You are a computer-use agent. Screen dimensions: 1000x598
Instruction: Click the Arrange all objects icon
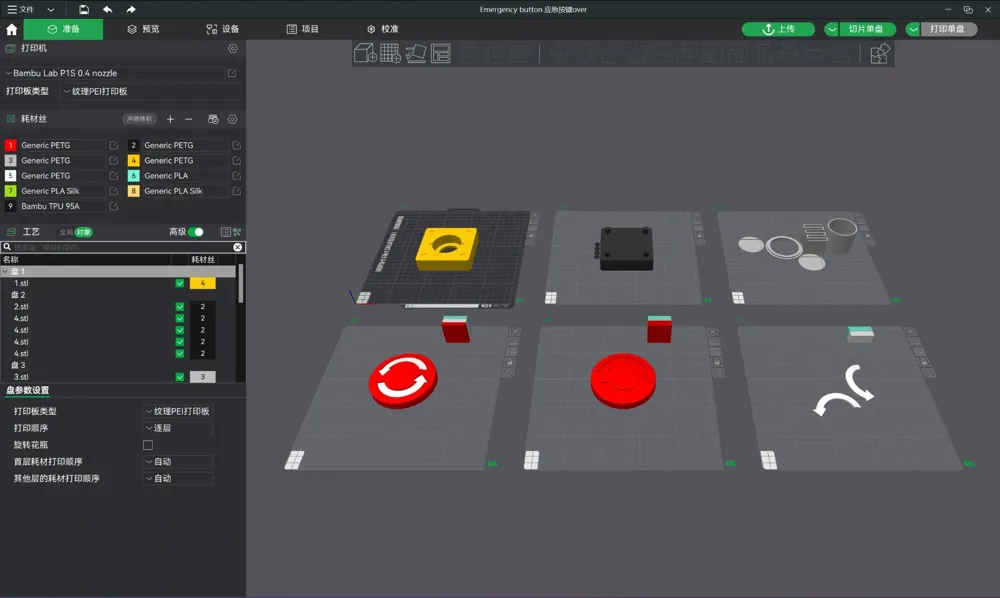point(440,54)
